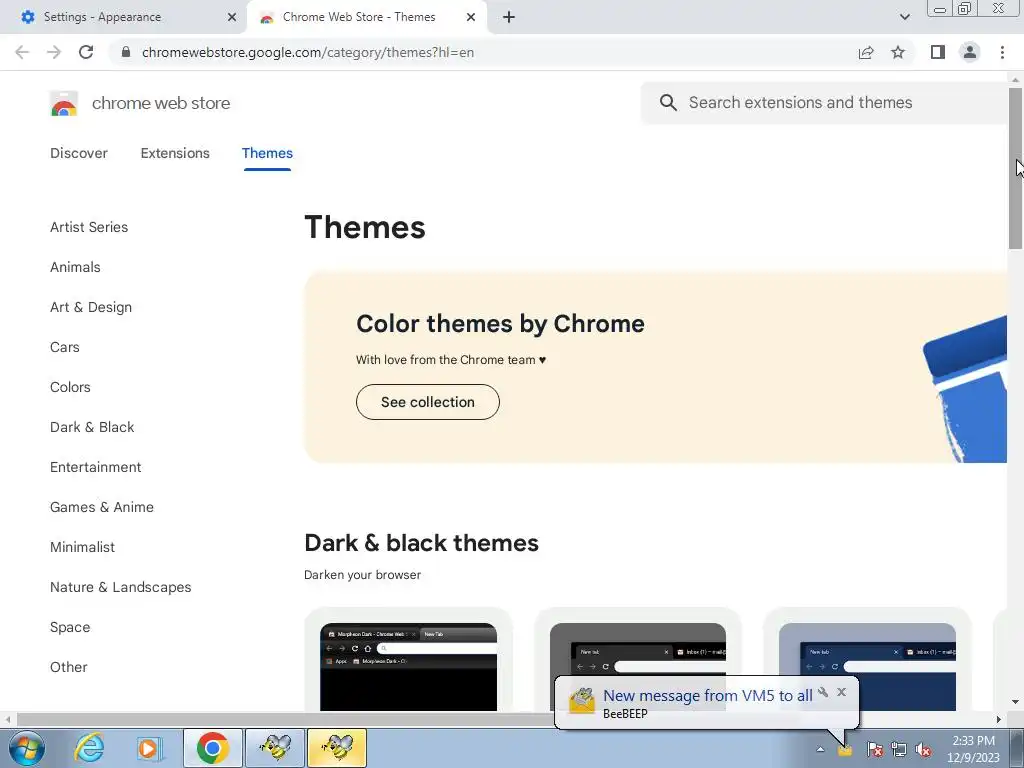The width and height of the screenshot is (1024, 768).
Task: Open the Cars category
Action: click(65, 347)
